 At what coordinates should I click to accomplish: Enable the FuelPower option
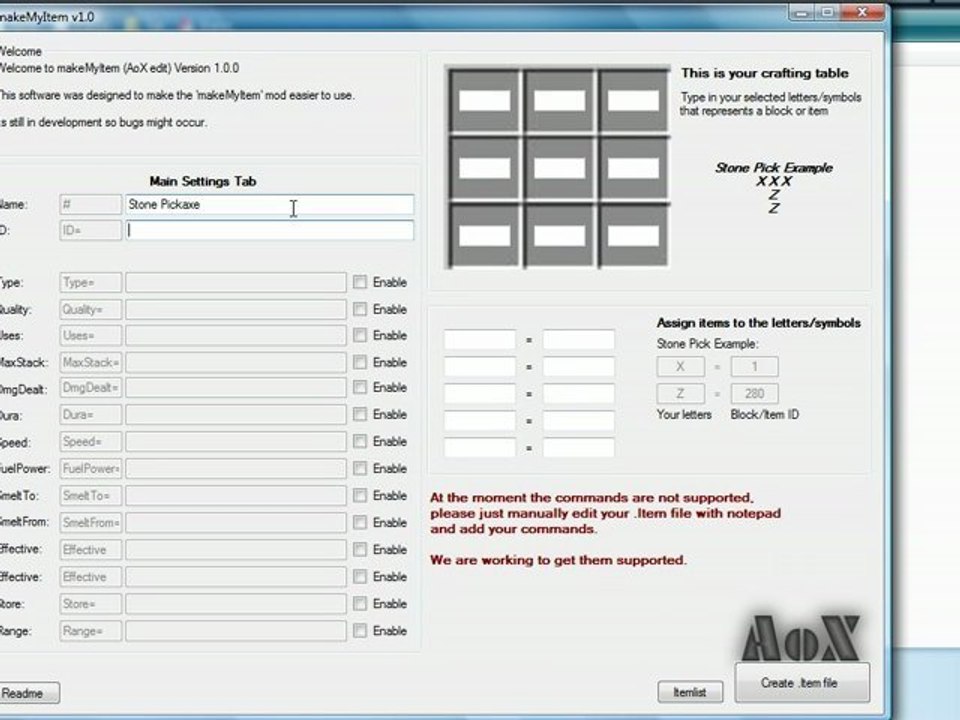(360, 468)
